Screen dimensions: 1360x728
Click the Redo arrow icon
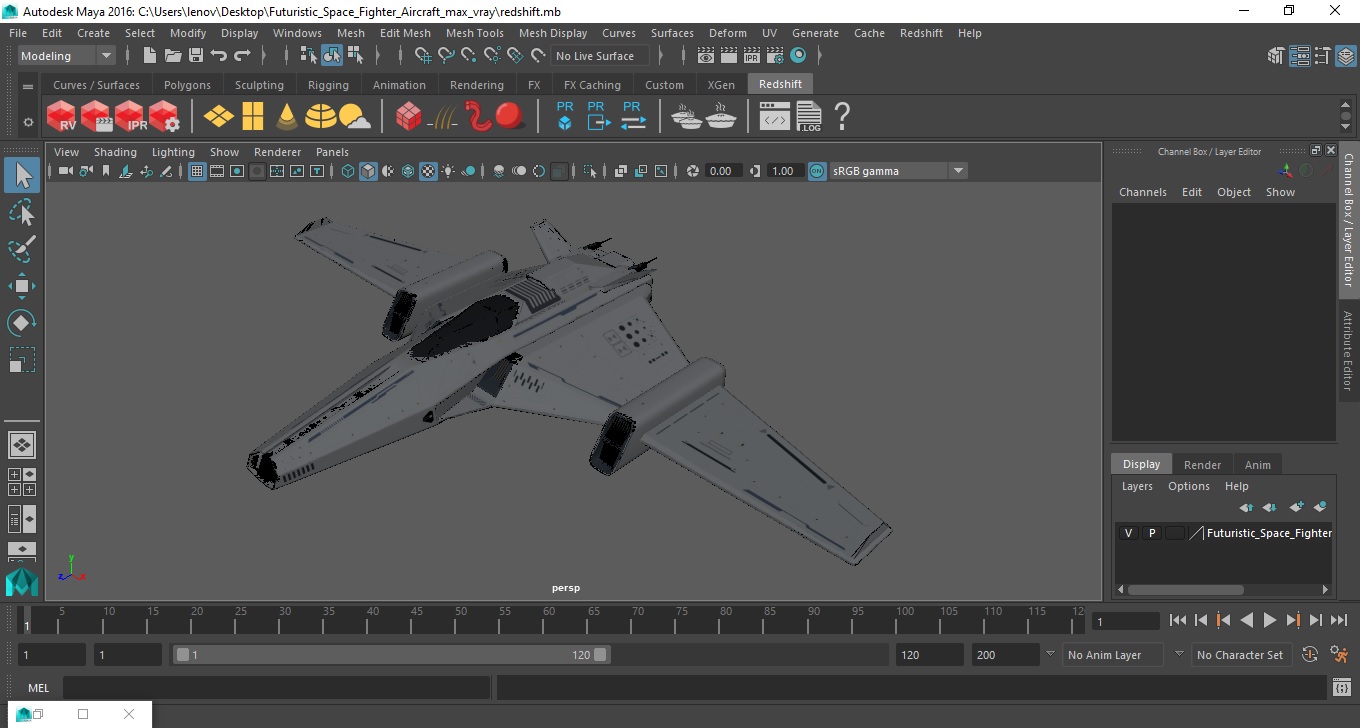pyautogui.click(x=242, y=56)
